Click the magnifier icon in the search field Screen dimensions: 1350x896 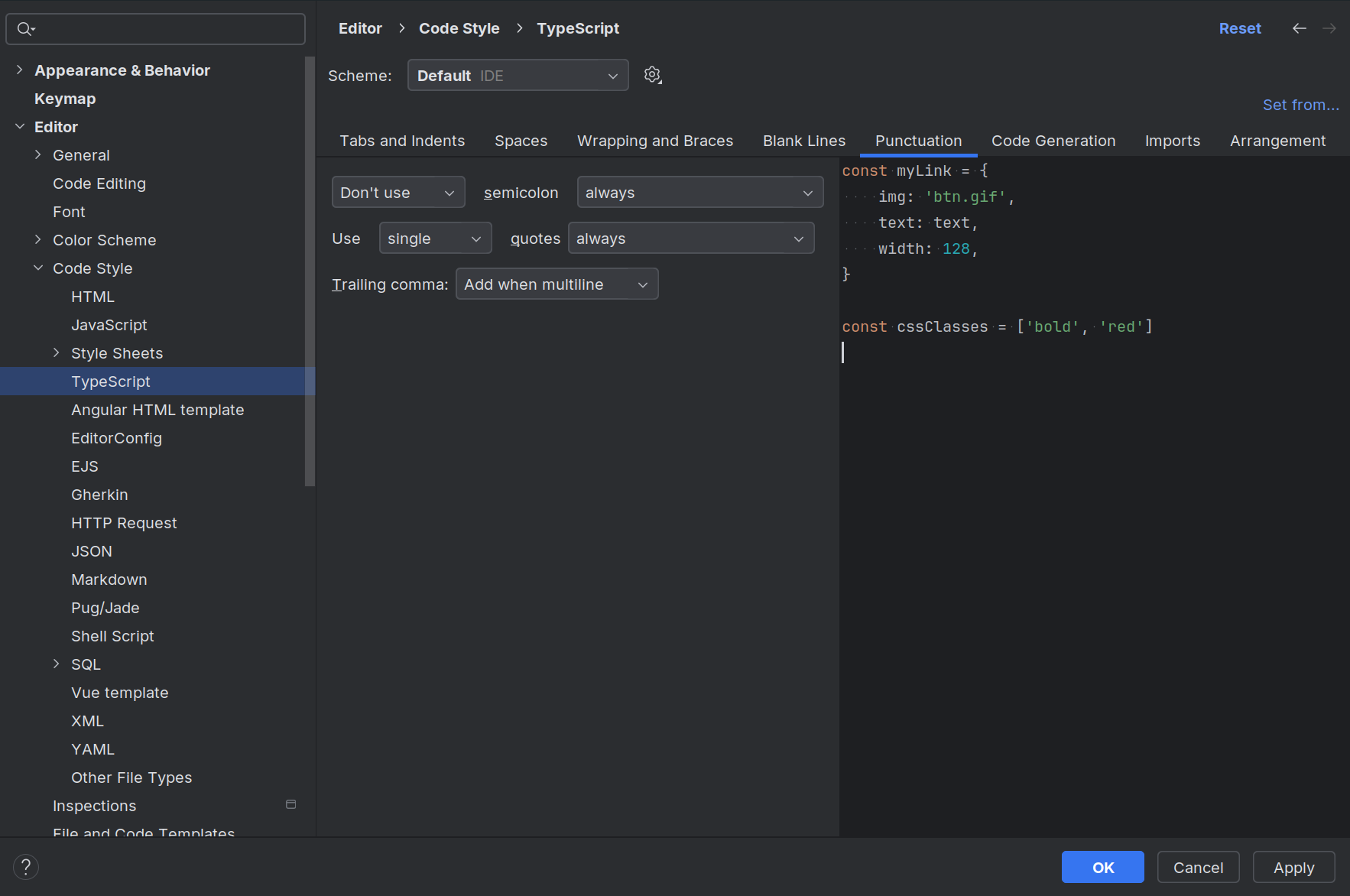click(x=24, y=28)
